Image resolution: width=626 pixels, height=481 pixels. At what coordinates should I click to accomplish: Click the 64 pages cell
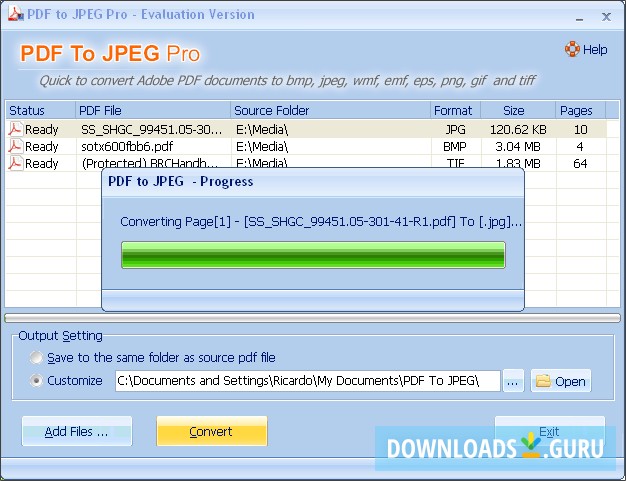pyautogui.click(x=580, y=163)
